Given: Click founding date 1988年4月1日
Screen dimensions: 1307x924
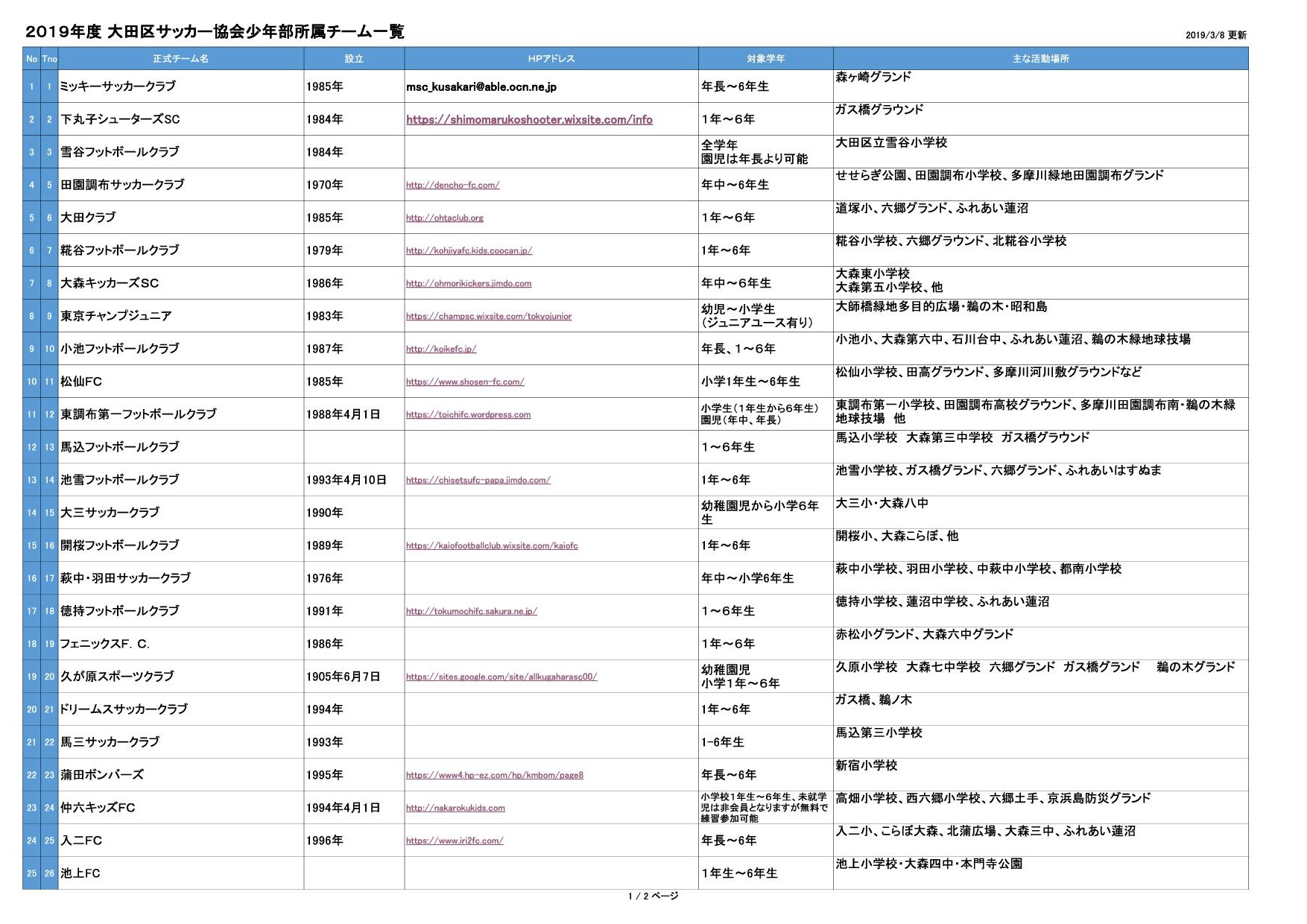Looking at the screenshot, I should coord(343,414).
